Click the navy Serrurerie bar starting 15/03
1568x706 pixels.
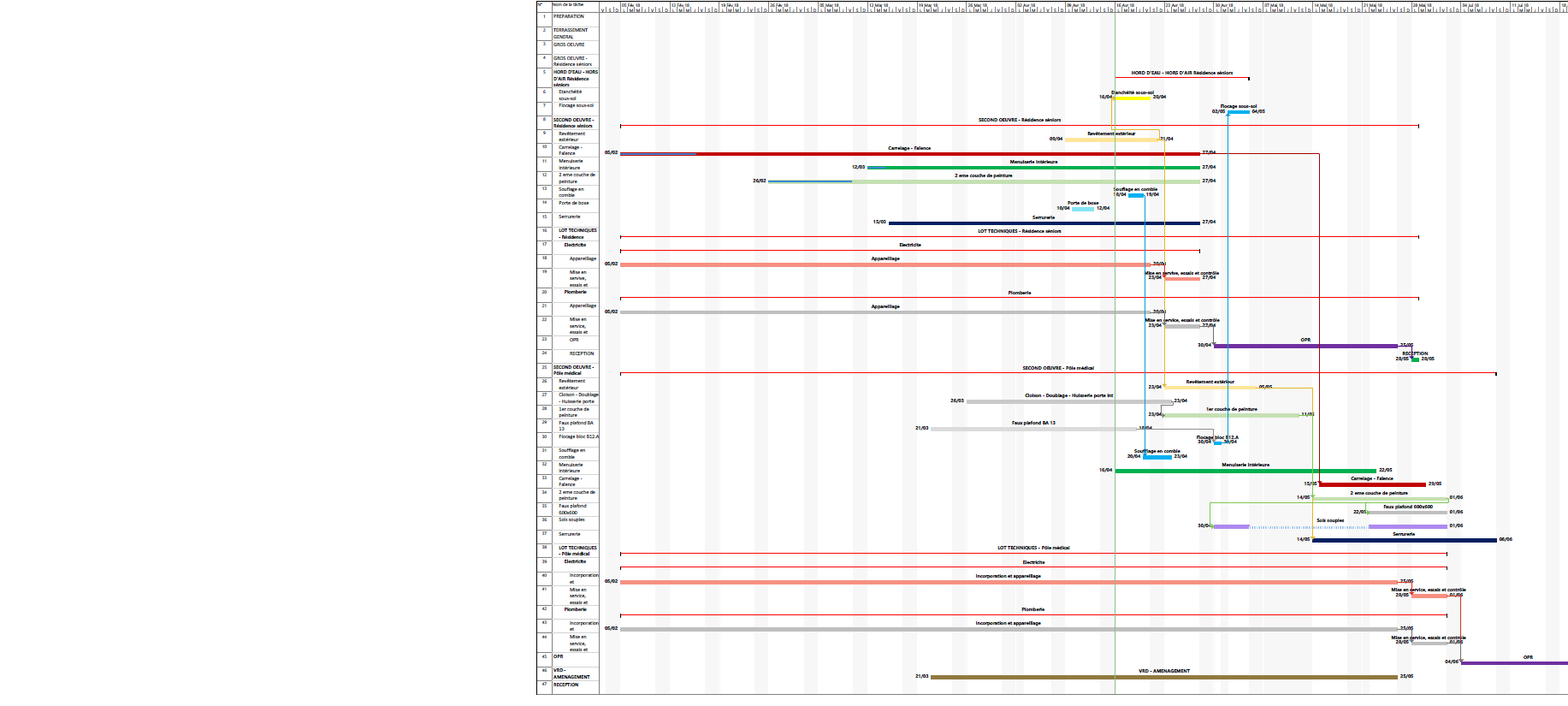point(1044,222)
